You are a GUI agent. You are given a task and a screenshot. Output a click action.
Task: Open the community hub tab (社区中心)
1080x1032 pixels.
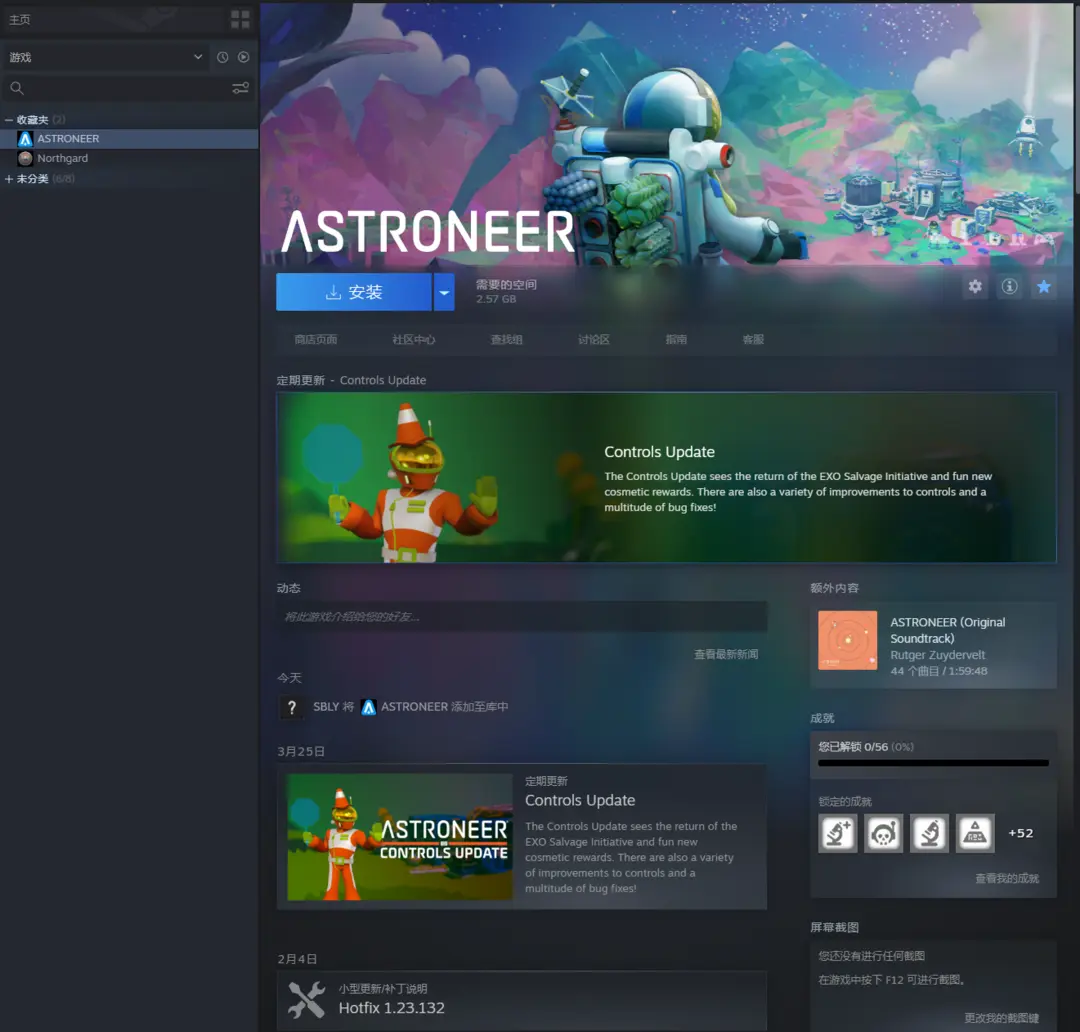pyautogui.click(x=414, y=340)
